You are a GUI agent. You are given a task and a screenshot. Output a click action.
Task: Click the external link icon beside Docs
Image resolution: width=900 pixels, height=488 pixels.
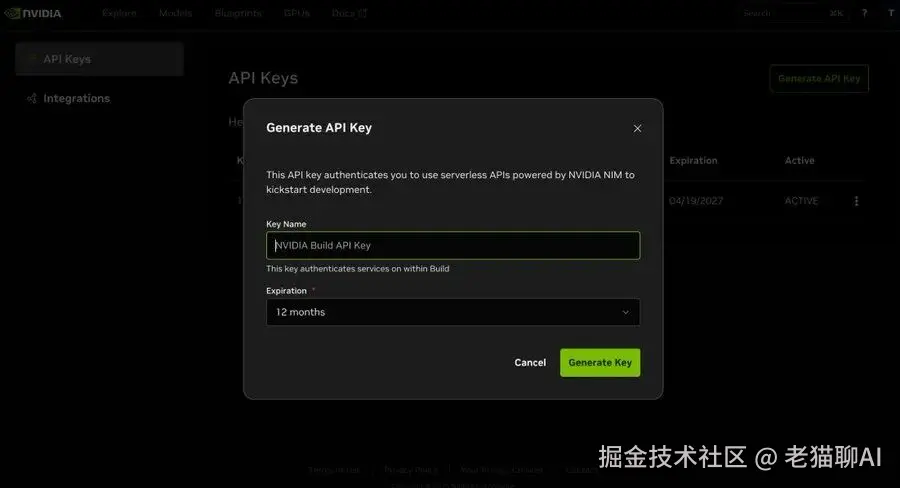363,13
